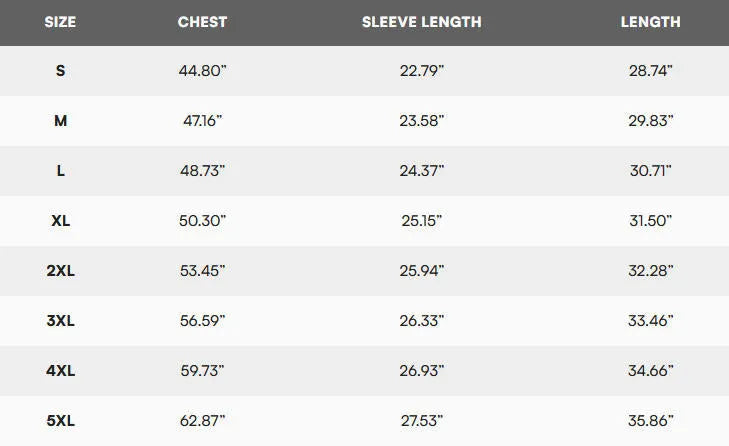Click the 2XL size row label

(60, 271)
